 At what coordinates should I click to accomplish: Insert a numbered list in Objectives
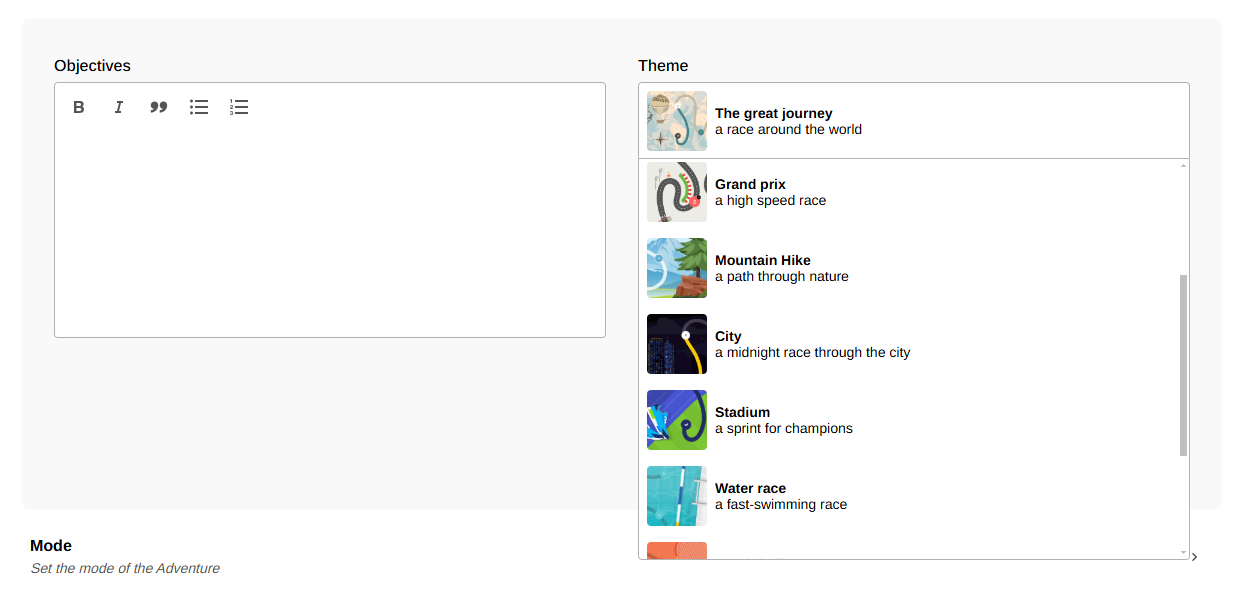point(239,107)
